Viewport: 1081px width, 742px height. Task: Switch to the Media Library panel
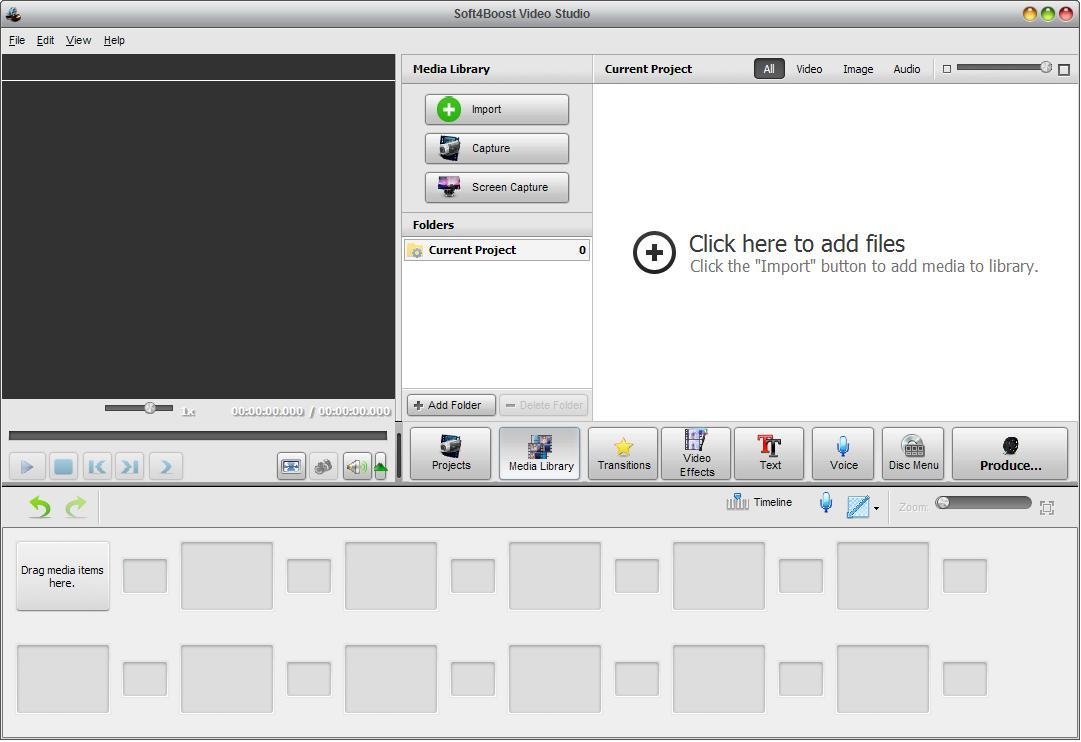(540, 453)
